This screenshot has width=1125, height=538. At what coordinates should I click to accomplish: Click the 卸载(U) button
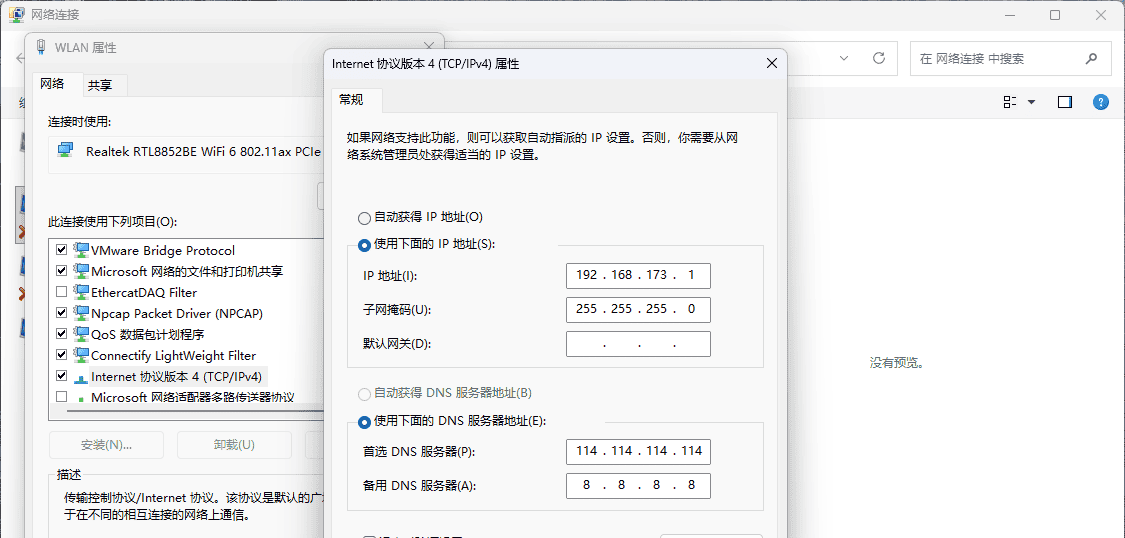[x=234, y=445]
